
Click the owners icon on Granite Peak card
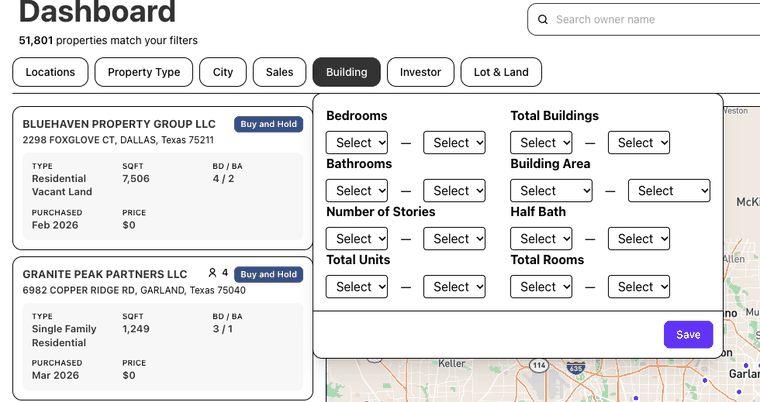[212, 273]
